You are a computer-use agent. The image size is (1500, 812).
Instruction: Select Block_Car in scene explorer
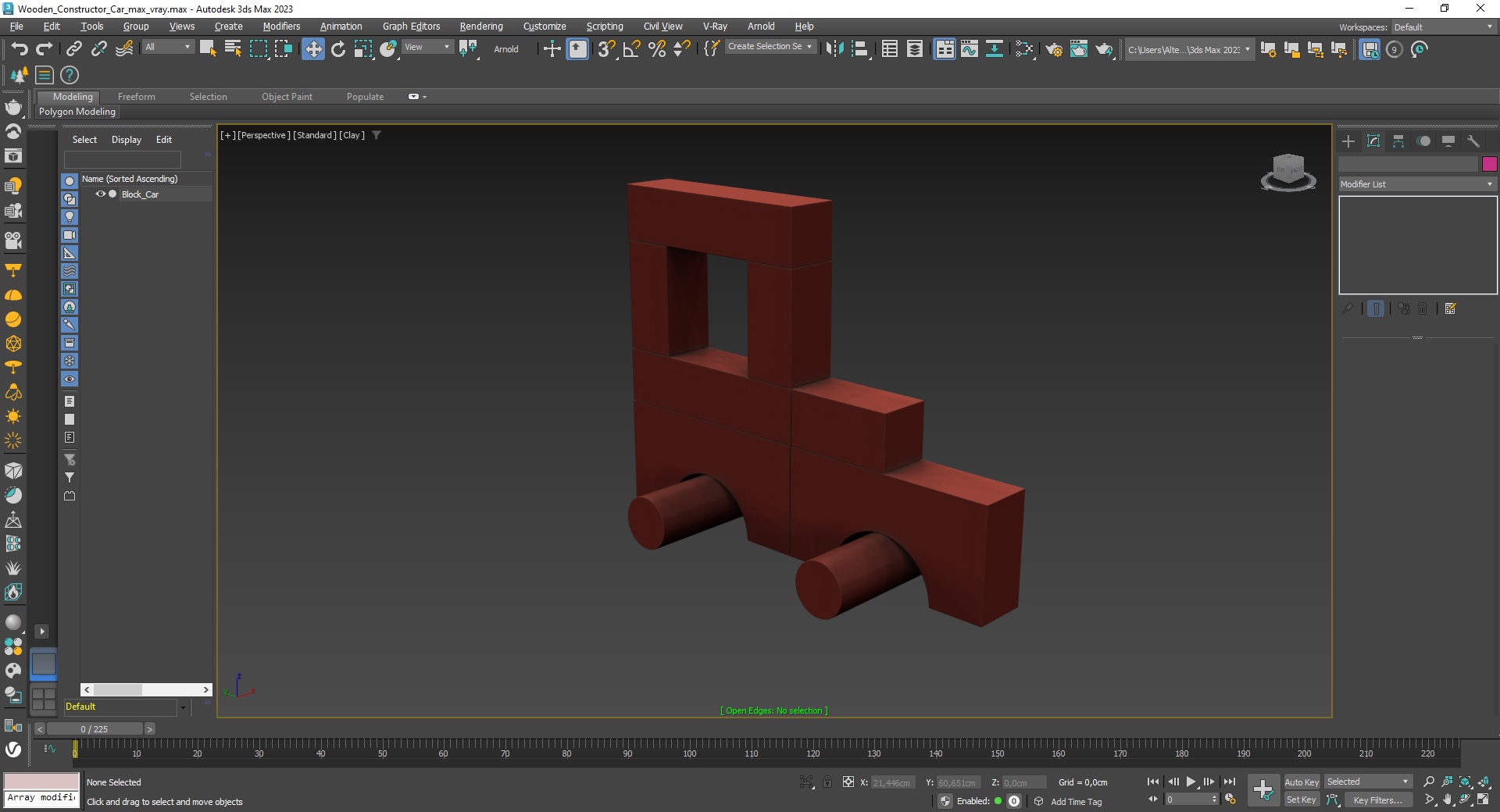[140, 194]
